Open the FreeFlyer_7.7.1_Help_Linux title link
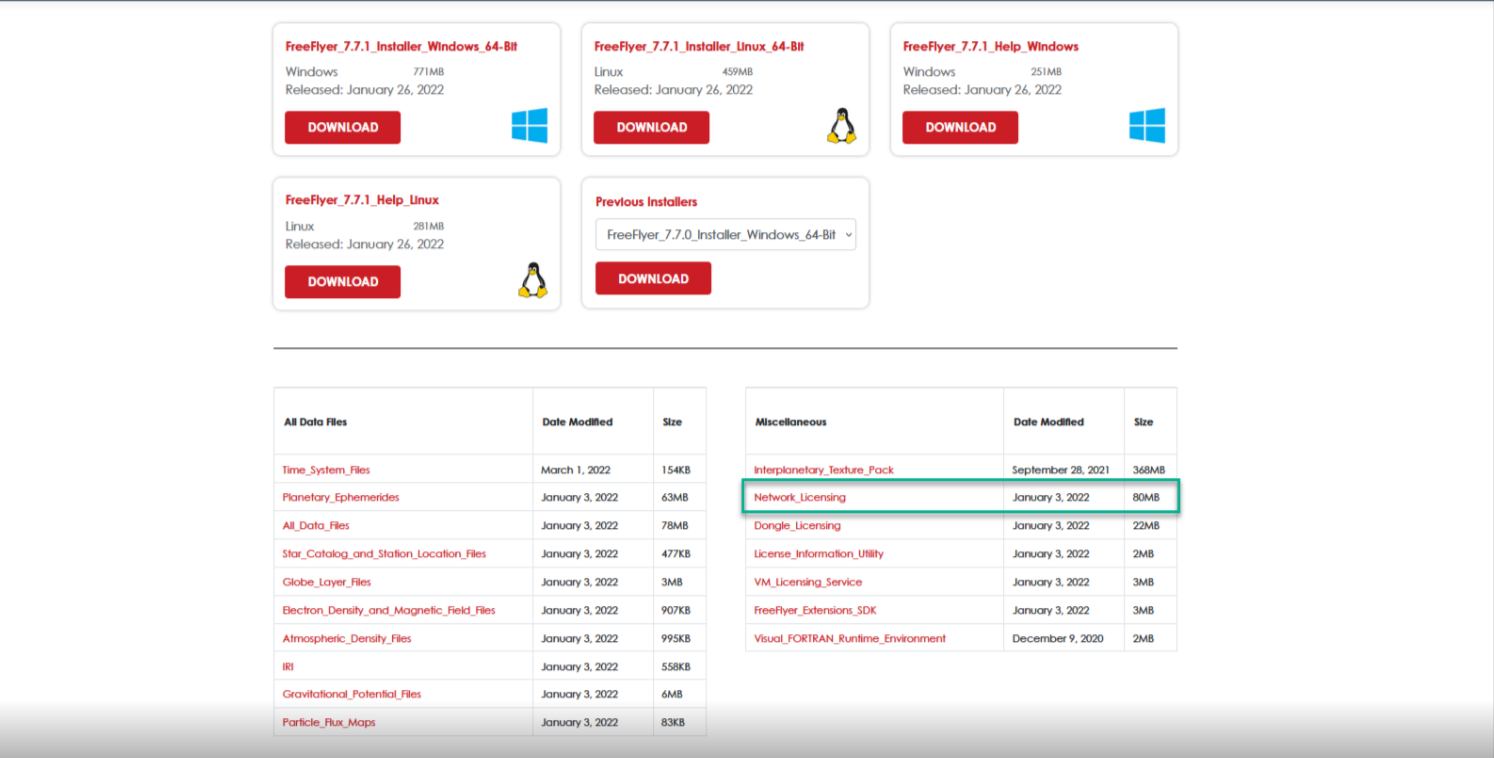1494x758 pixels. coord(362,200)
